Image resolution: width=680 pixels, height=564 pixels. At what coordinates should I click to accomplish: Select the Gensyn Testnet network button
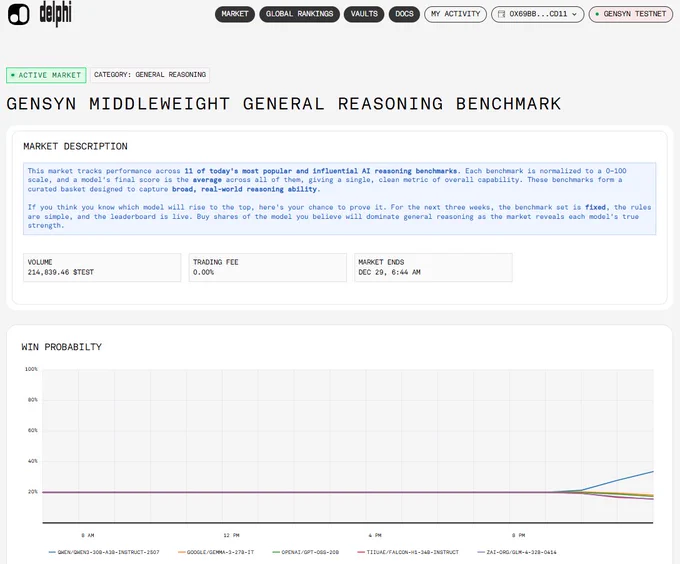point(631,14)
